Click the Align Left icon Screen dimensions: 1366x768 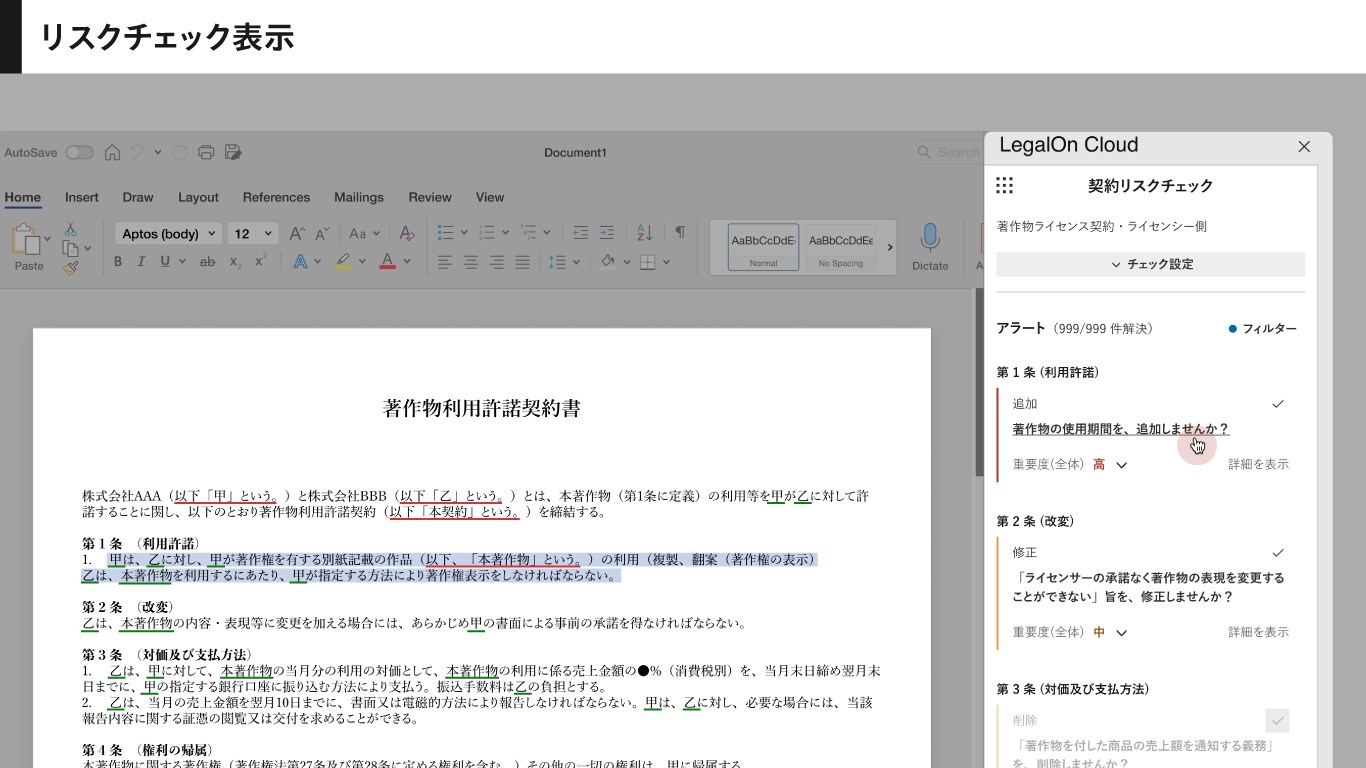(x=445, y=262)
